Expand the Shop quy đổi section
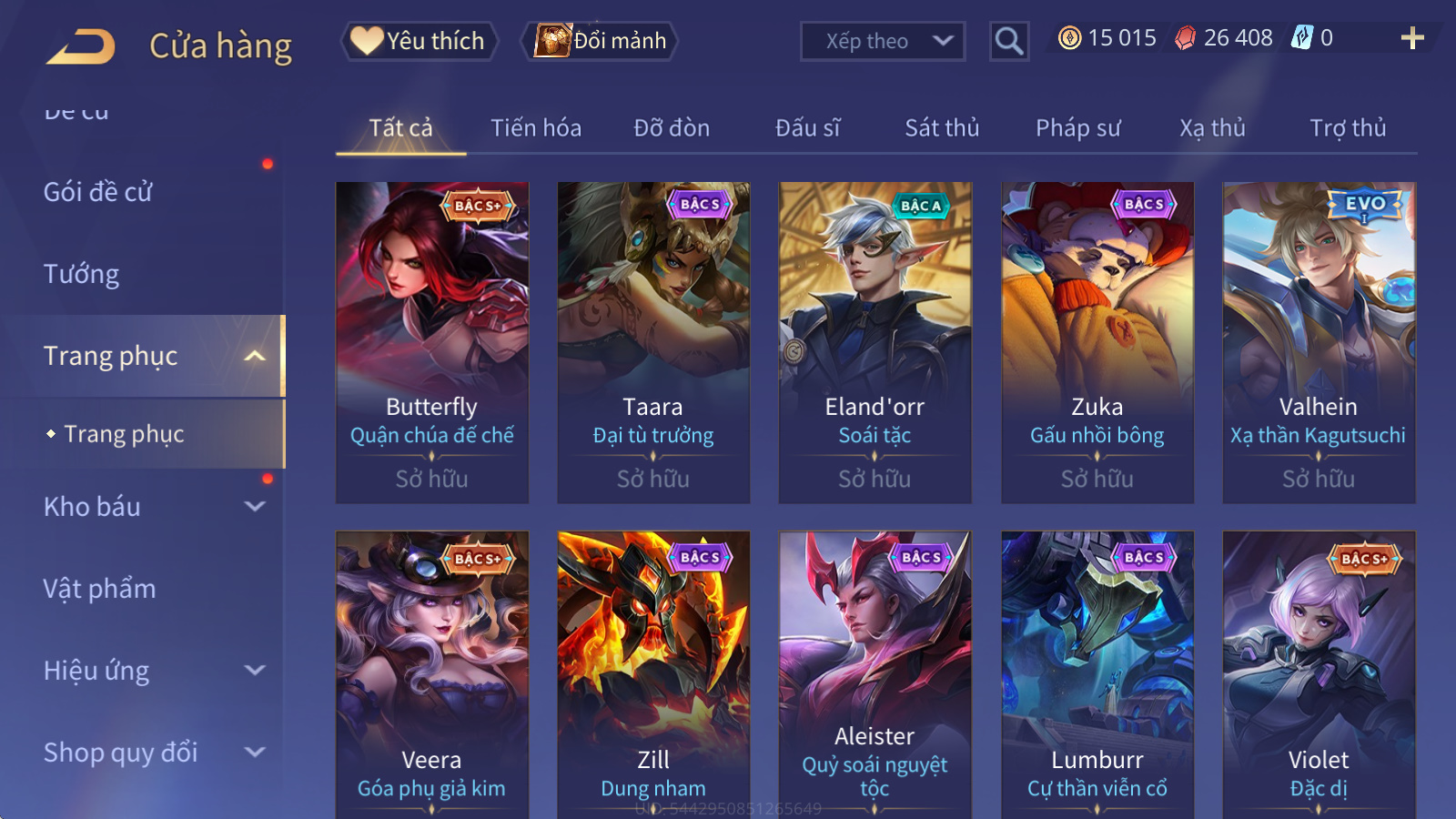Screen dimensions: 1456x819 [x=255, y=753]
